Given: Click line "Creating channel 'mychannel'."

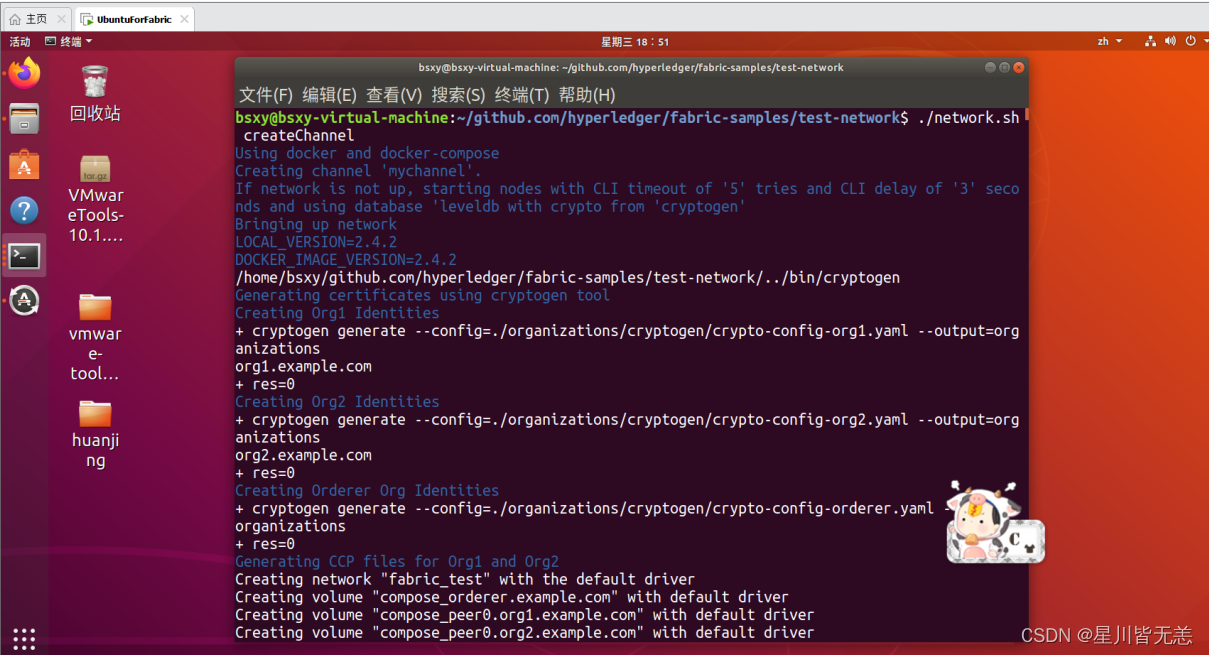Looking at the screenshot, I should pyautogui.click(x=359, y=171).
